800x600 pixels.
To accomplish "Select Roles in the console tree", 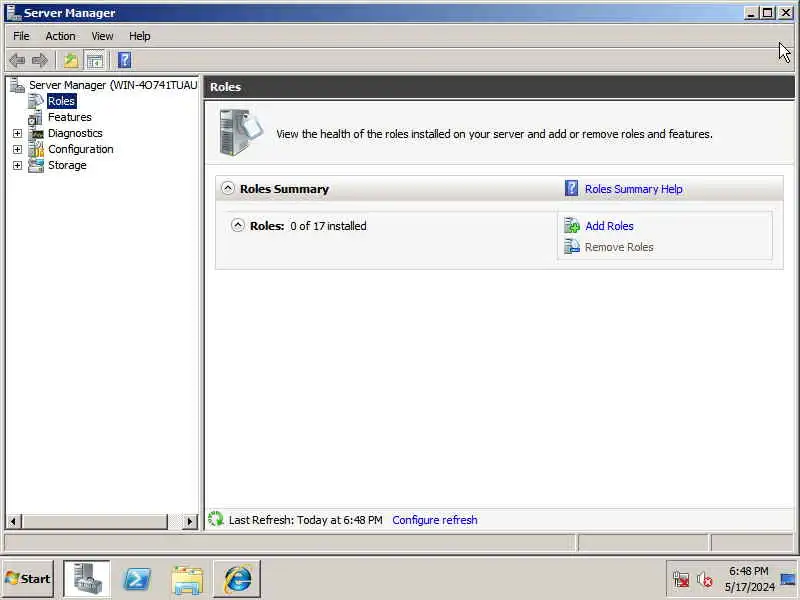I will pos(61,101).
